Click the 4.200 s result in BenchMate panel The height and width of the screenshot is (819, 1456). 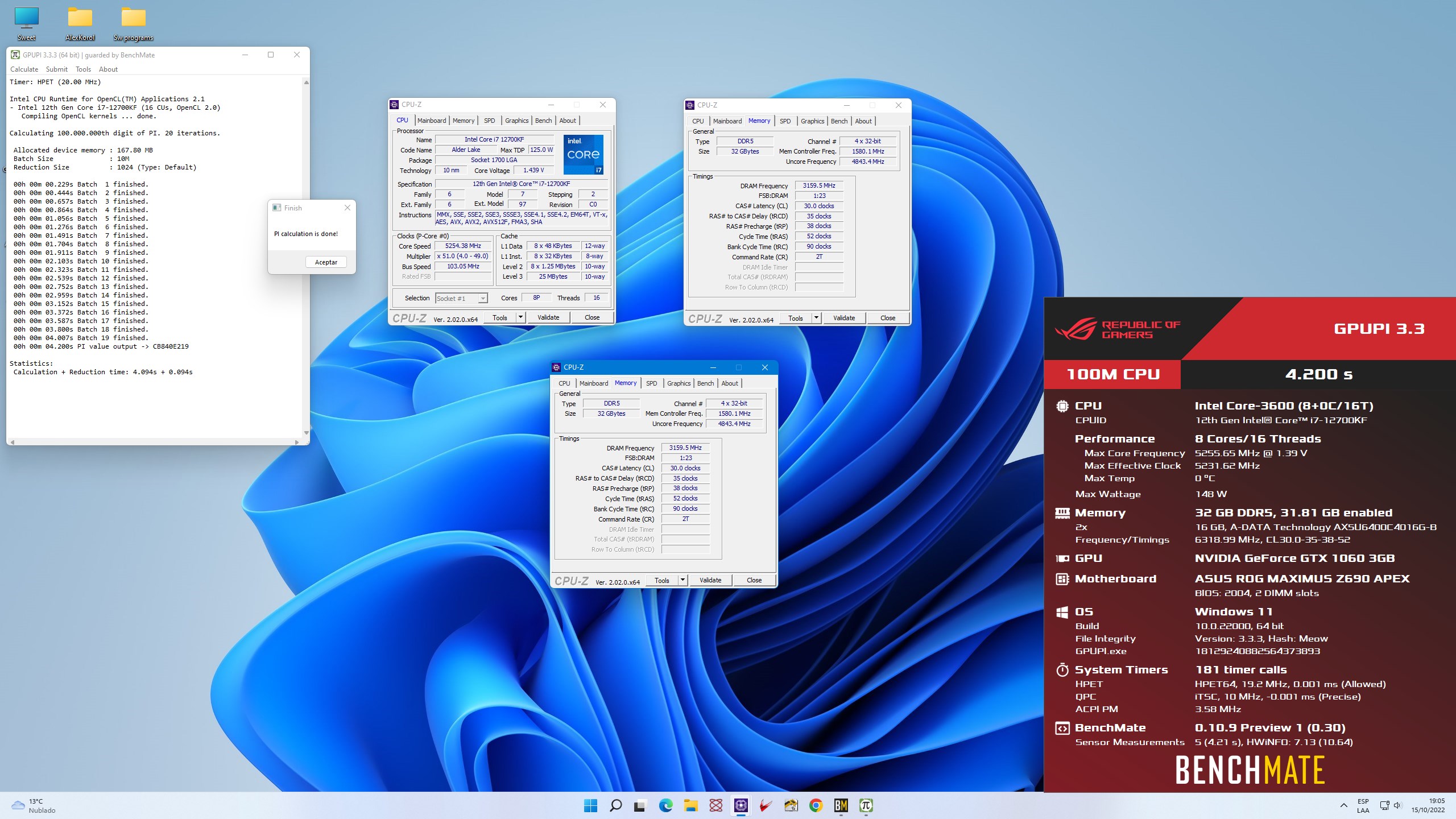pyautogui.click(x=1319, y=374)
